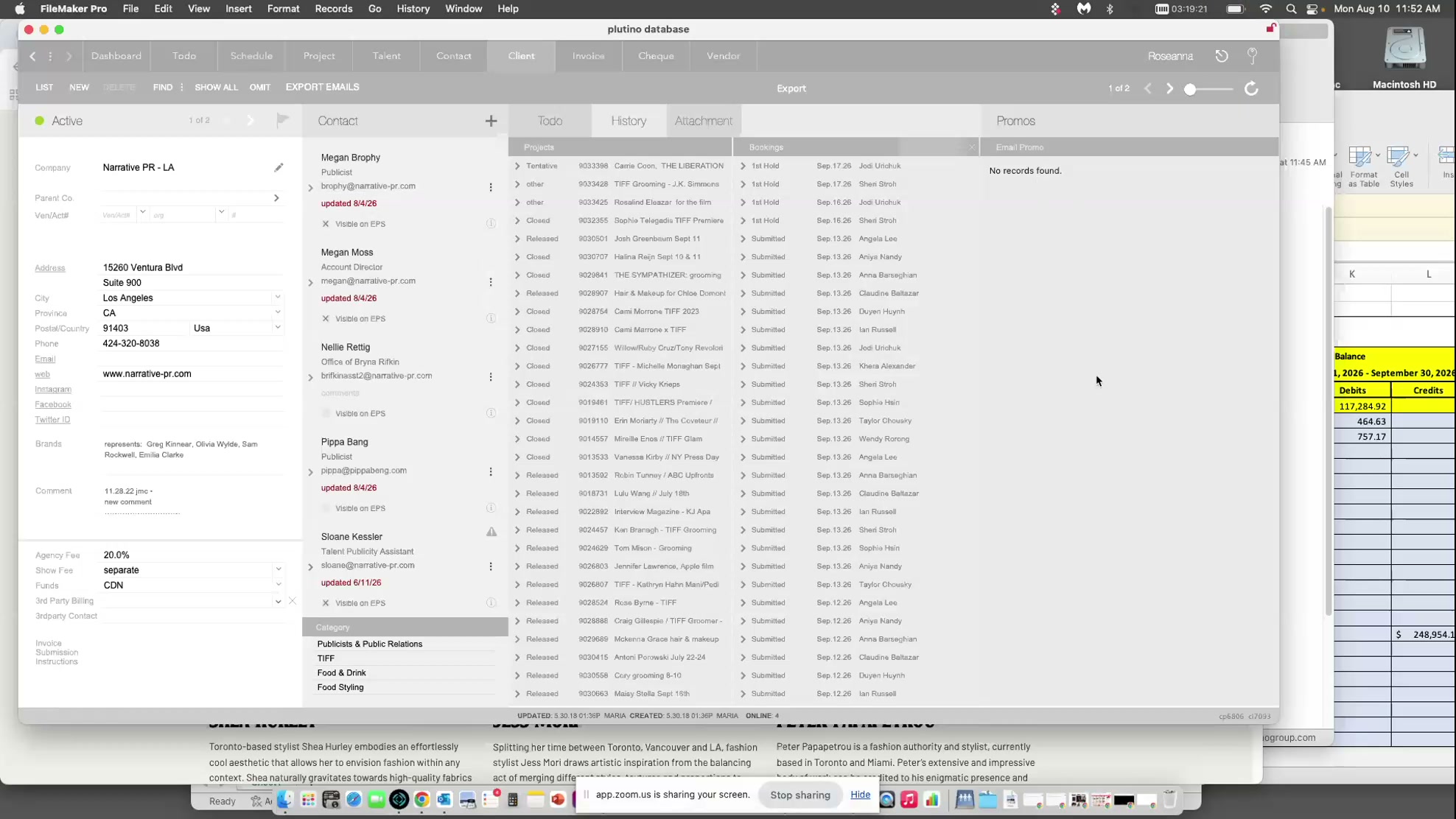Toggle Visible on EPS for Sloane Kessler
This screenshot has height=819, width=1456.
(326, 603)
